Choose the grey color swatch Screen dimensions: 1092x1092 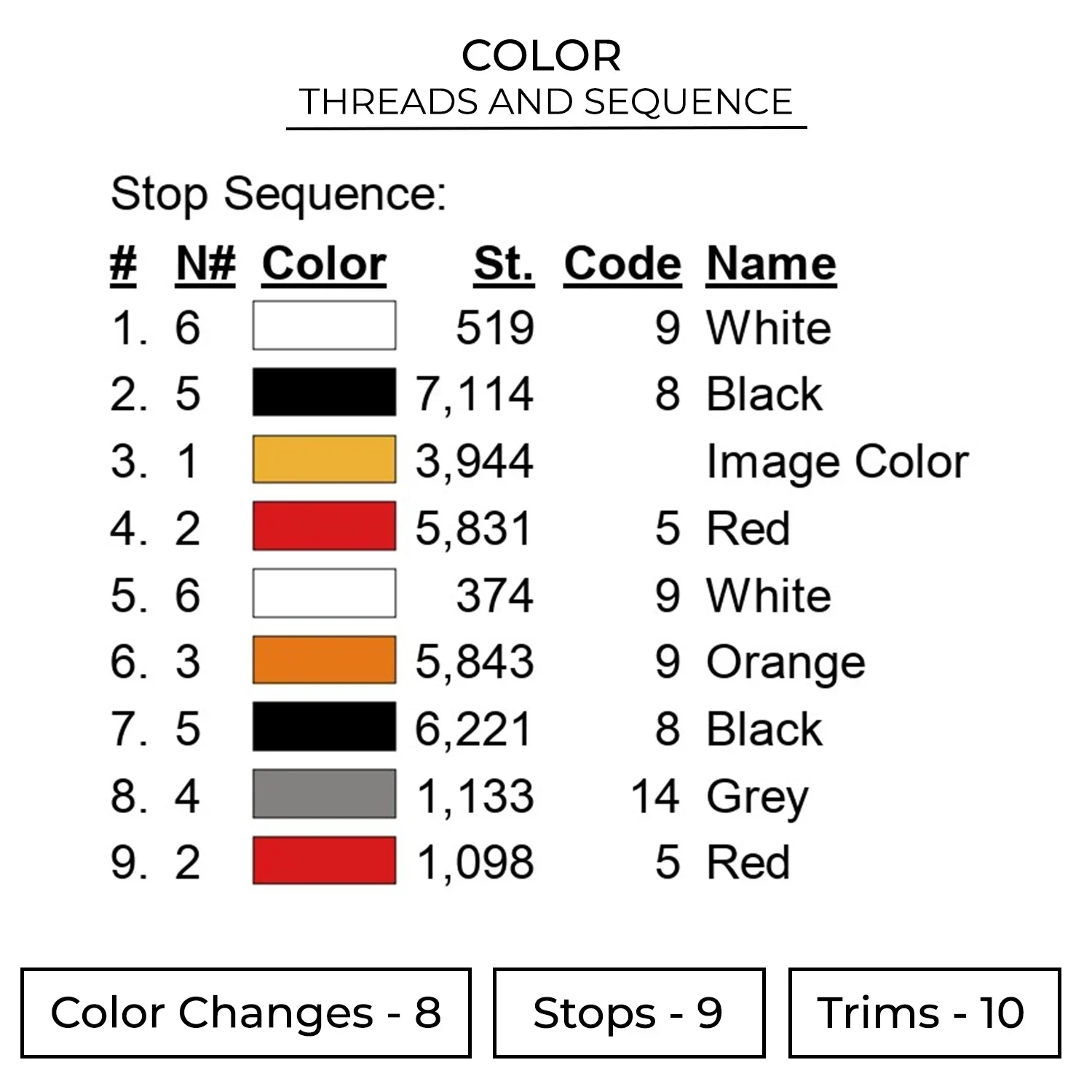(x=324, y=794)
